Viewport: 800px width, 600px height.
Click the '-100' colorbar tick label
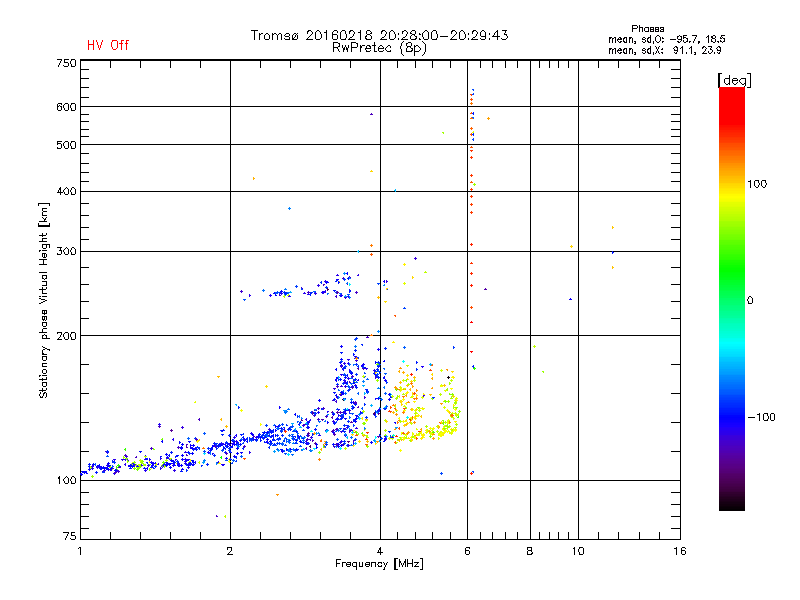pos(762,417)
